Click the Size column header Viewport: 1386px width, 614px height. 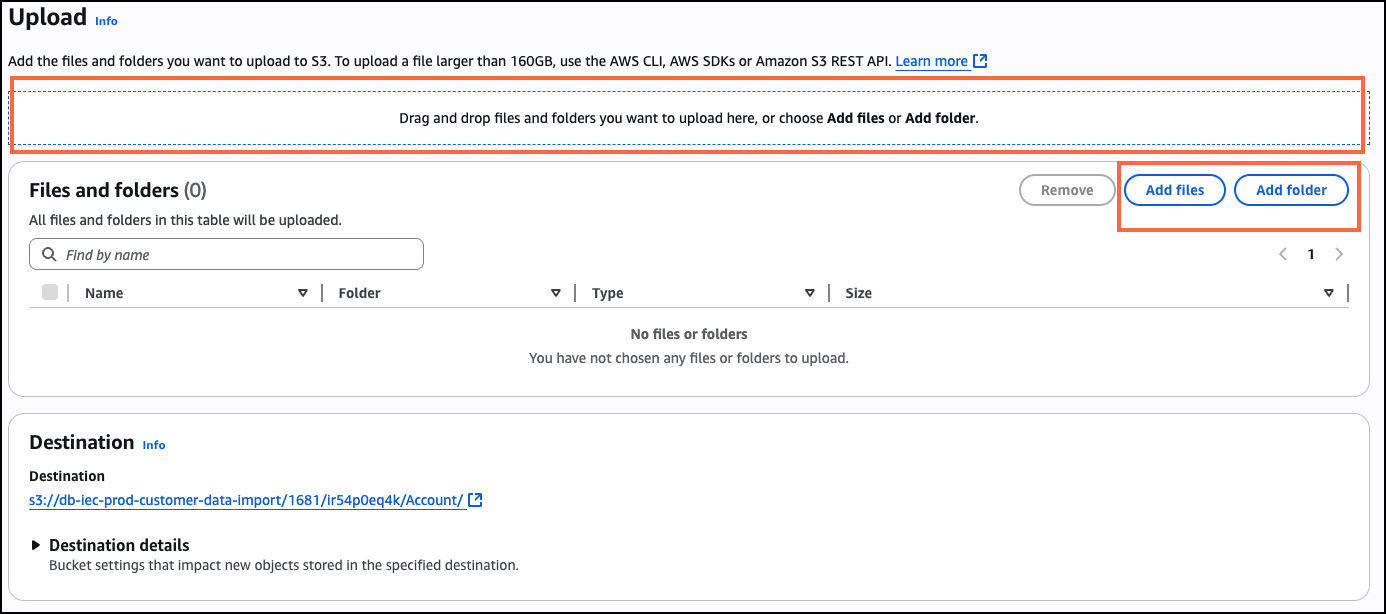(x=859, y=293)
